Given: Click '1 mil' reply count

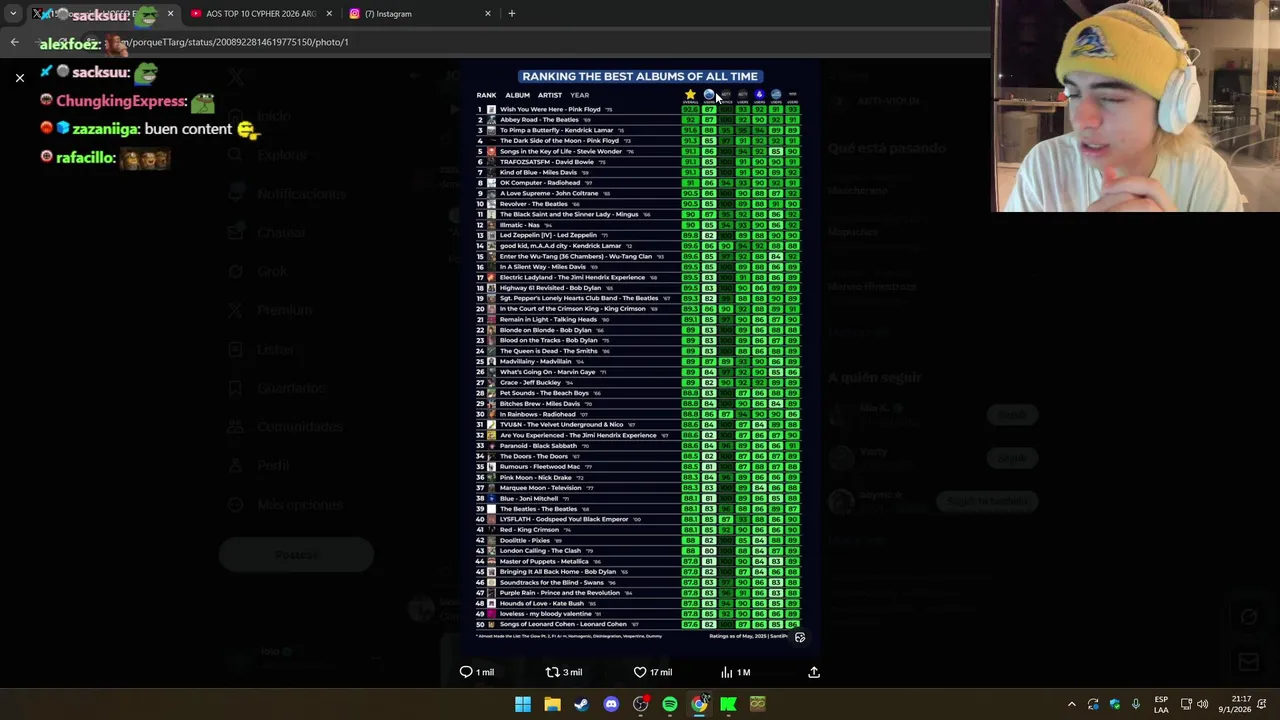Looking at the screenshot, I should [485, 672].
